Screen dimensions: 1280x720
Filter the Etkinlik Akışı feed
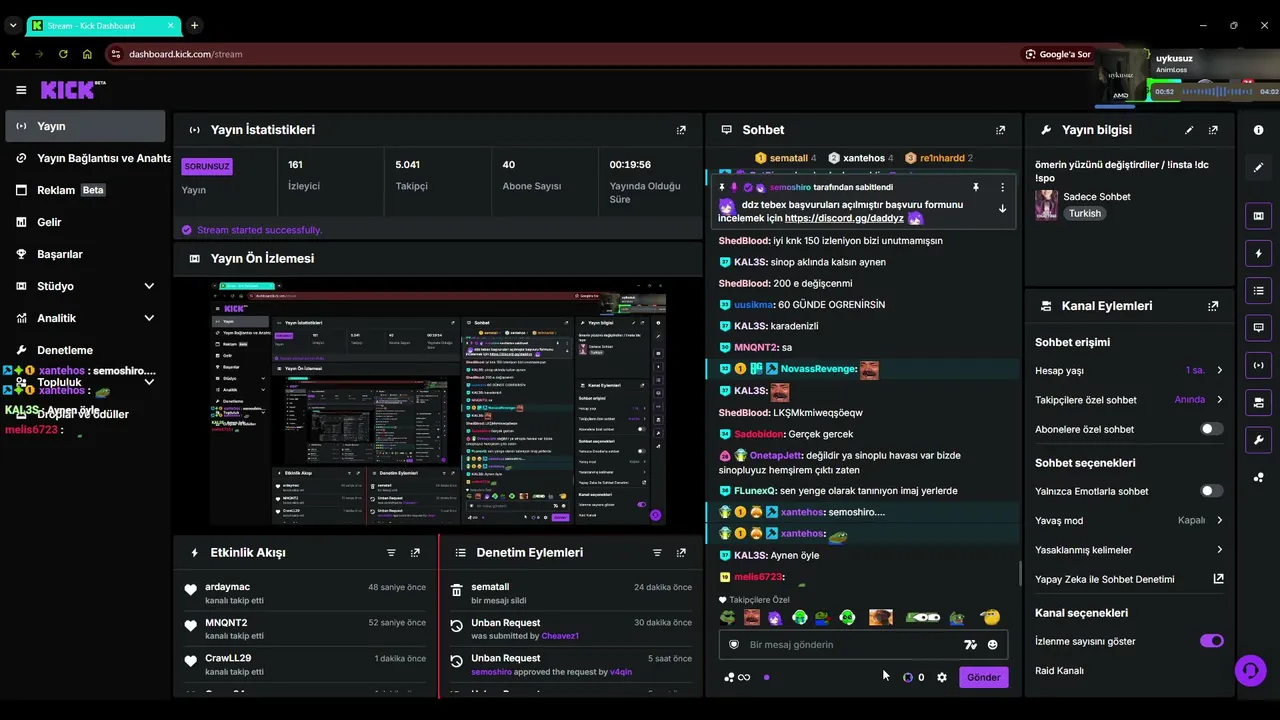coord(391,552)
